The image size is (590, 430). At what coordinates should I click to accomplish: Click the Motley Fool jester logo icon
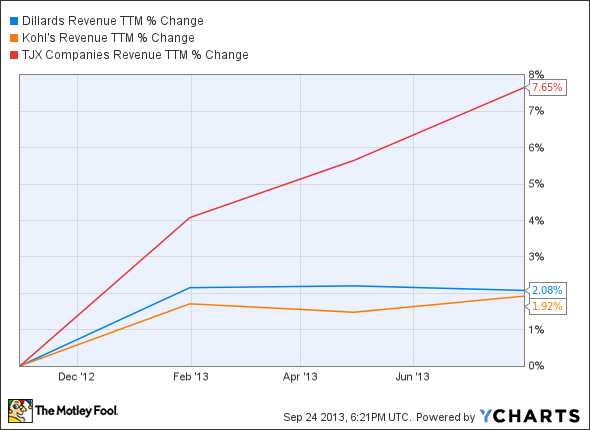click(20, 411)
